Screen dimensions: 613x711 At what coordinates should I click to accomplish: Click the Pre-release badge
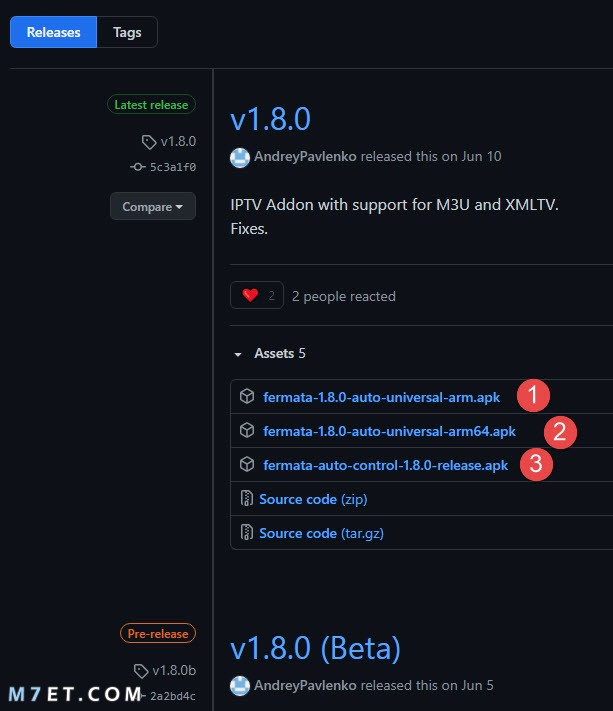pos(158,633)
